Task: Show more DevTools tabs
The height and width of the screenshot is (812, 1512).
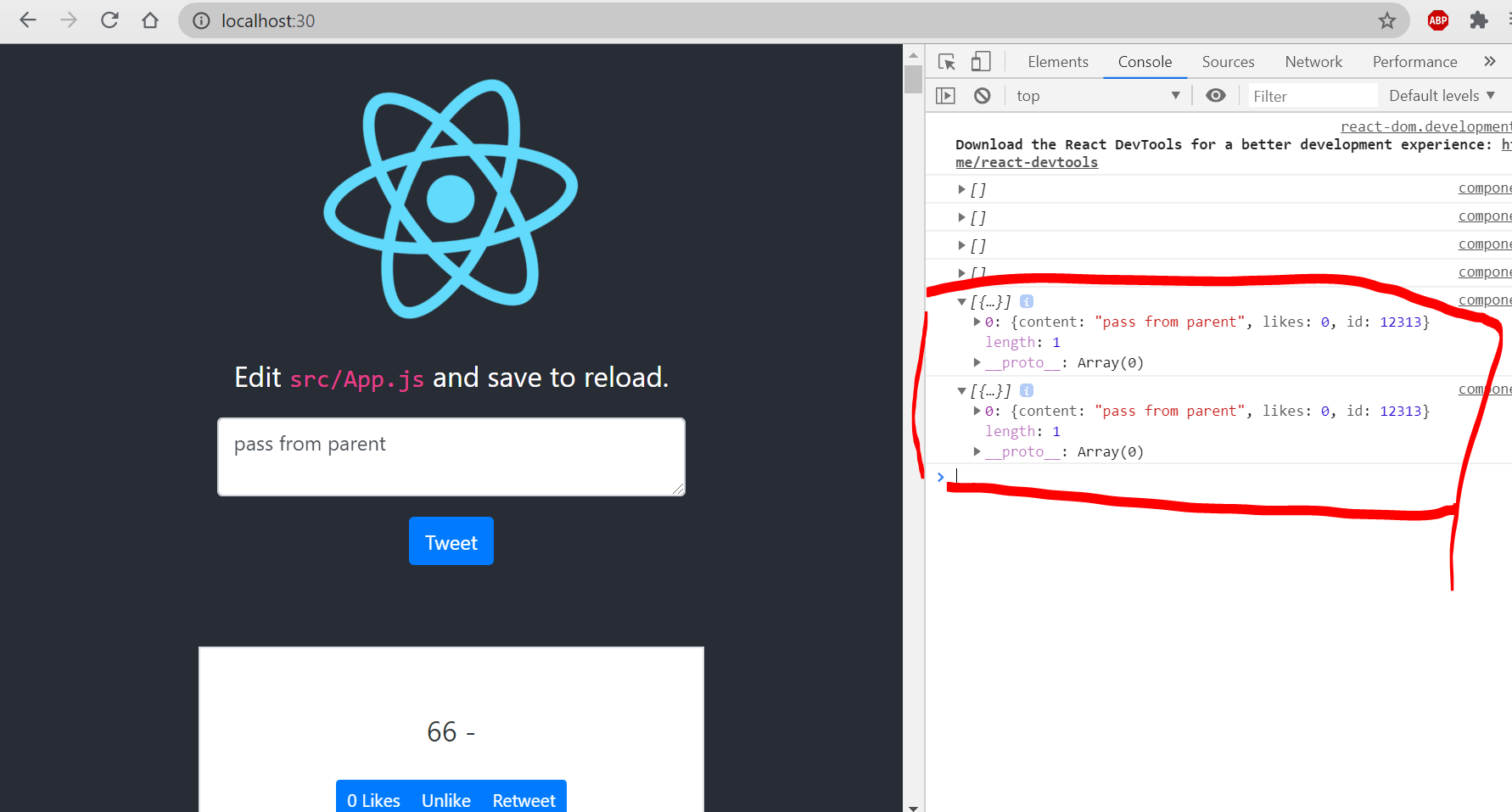Action: pyautogui.click(x=1490, y=62)
